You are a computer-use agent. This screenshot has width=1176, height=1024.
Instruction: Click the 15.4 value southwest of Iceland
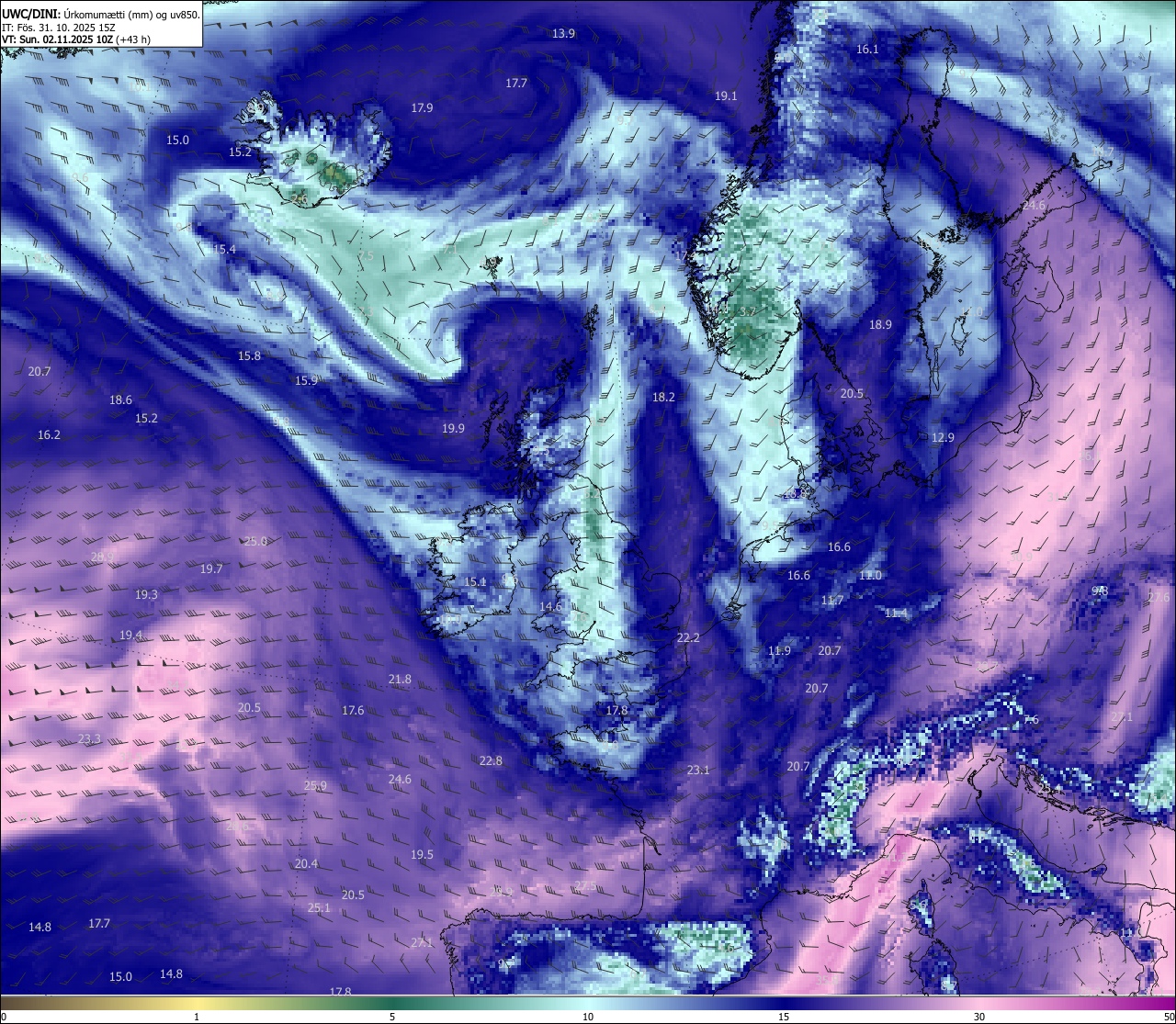pos(224,249)
